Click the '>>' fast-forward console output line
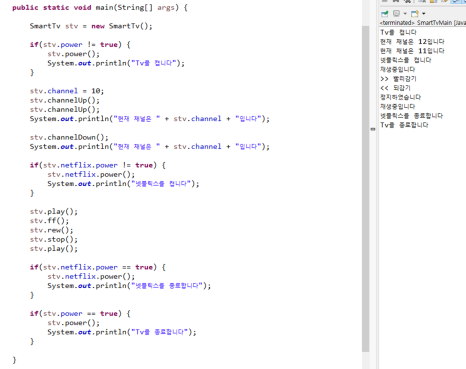 pyautogui.click(x=398, y=79)
